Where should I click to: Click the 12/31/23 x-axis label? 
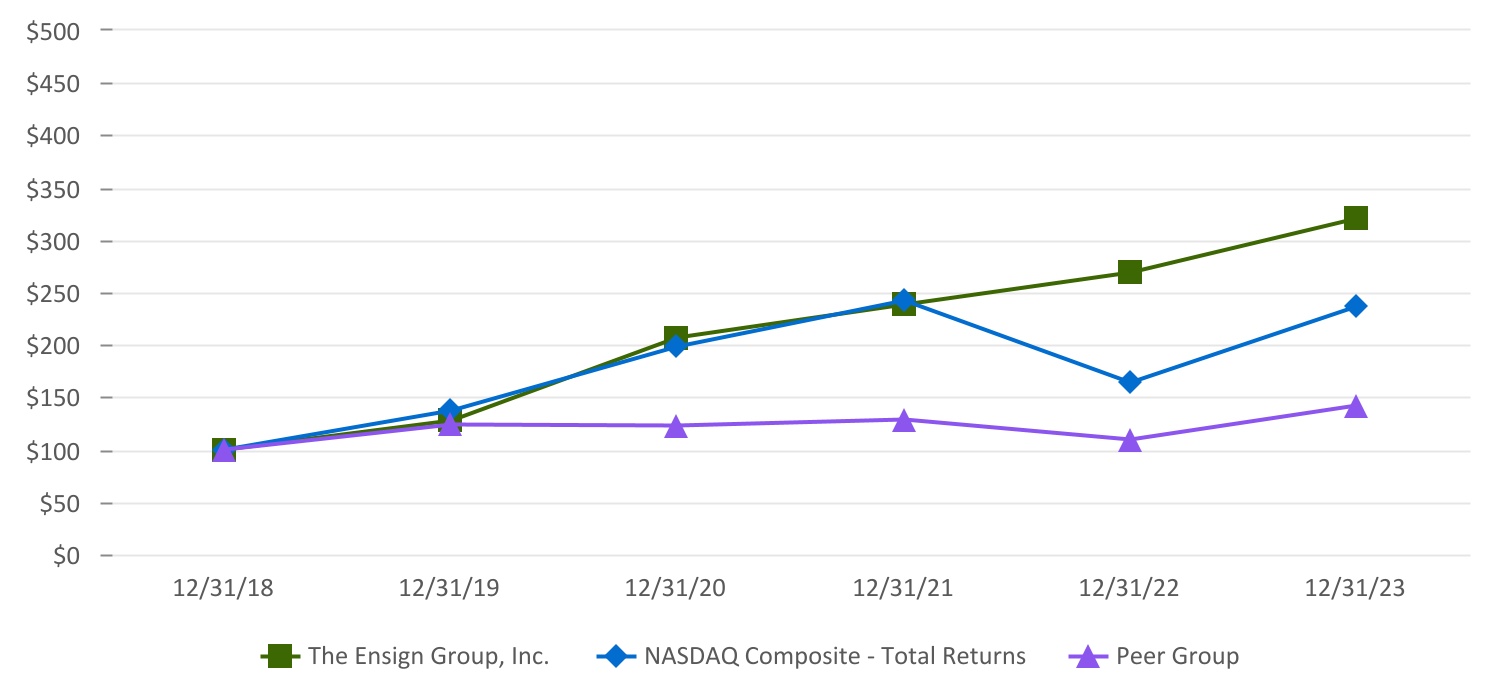pyautogui.click(x=1356, y=588)
